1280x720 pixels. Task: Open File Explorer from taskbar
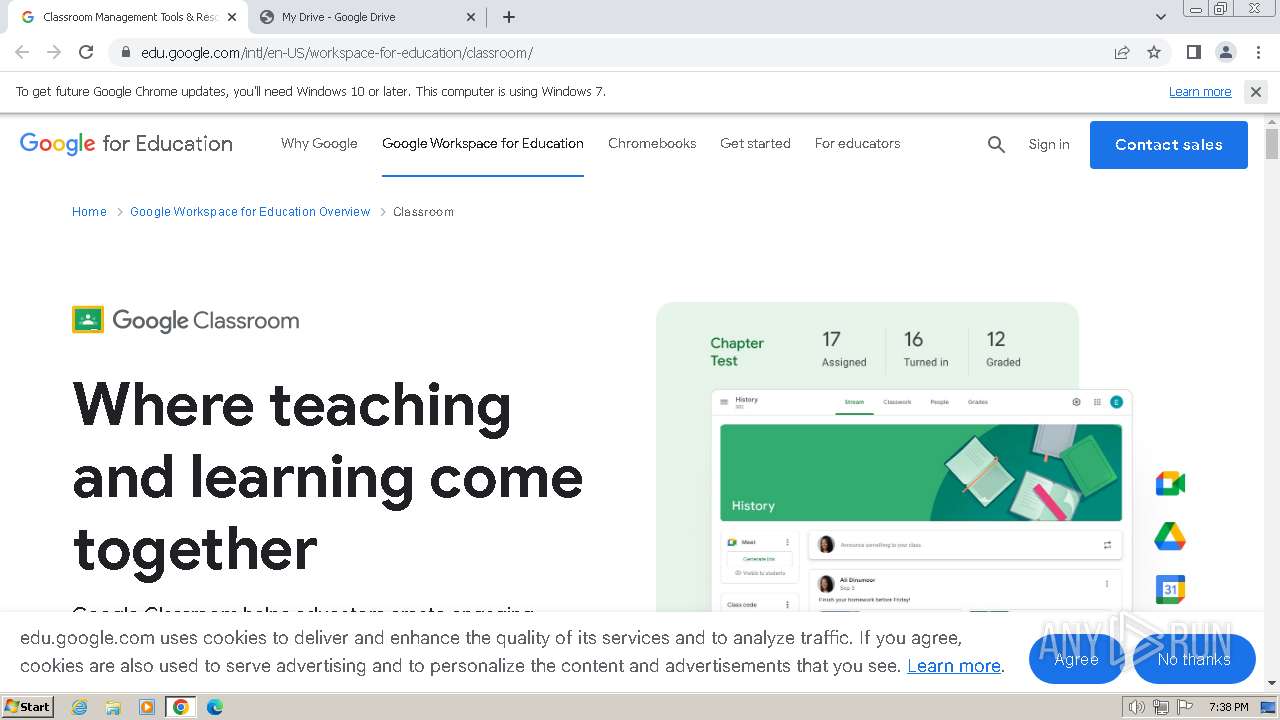[x=113, y=707]
